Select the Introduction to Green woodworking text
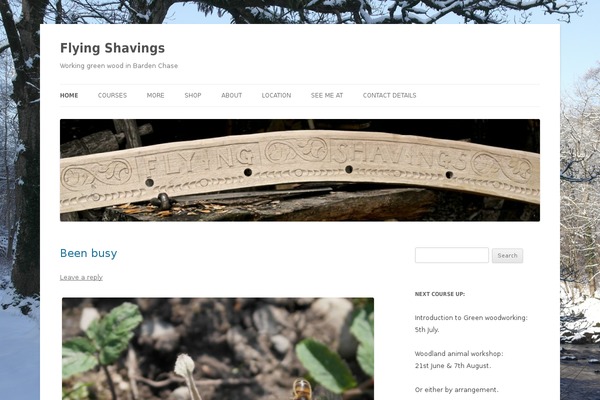This screenshot has height=400, width=600. coord(471,318)
